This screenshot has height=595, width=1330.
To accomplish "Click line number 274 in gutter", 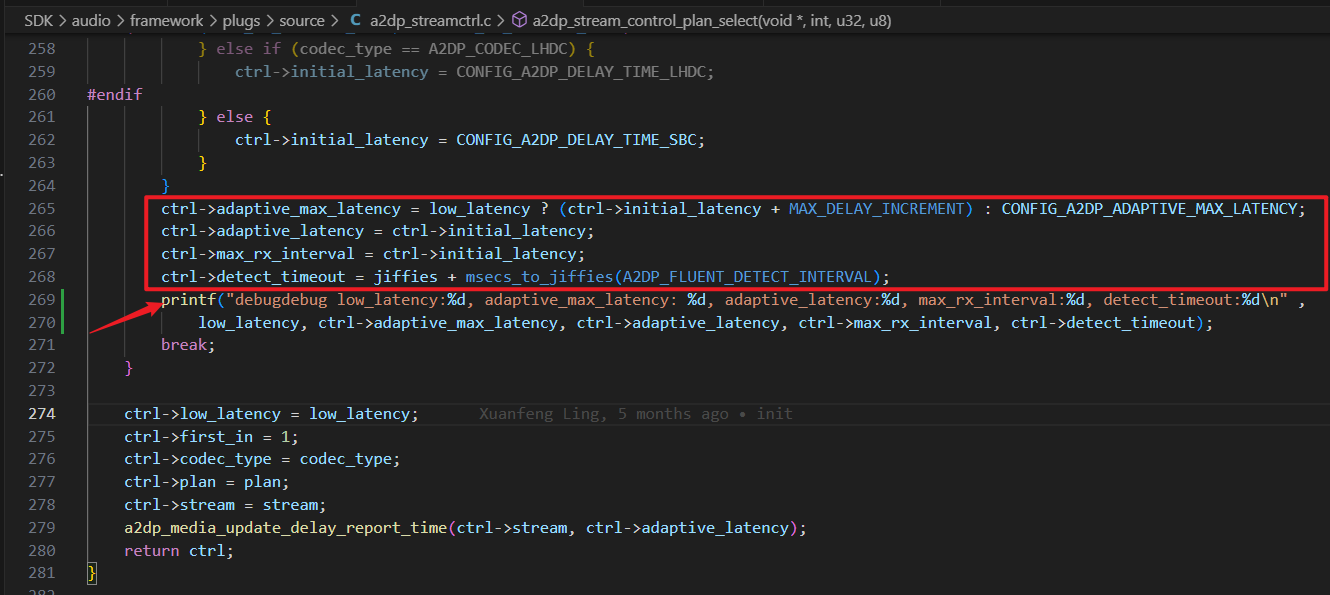I will (x=42, y=413).
